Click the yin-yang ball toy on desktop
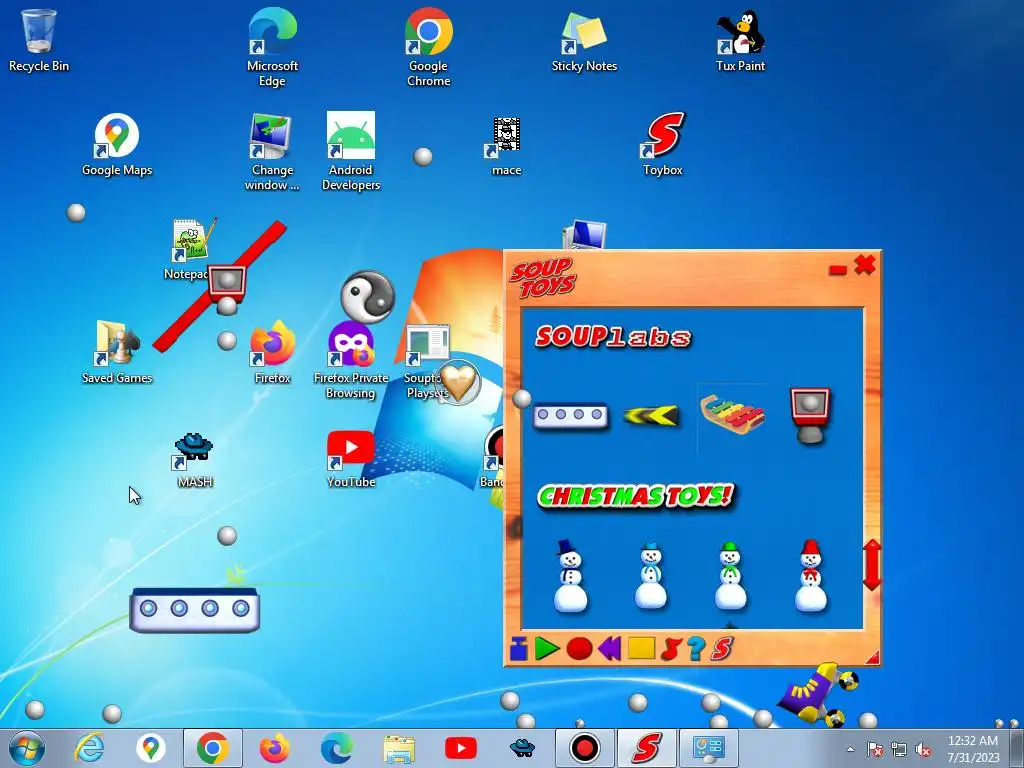Viewport: 1024px width, 768px height. tap(368, 296)
